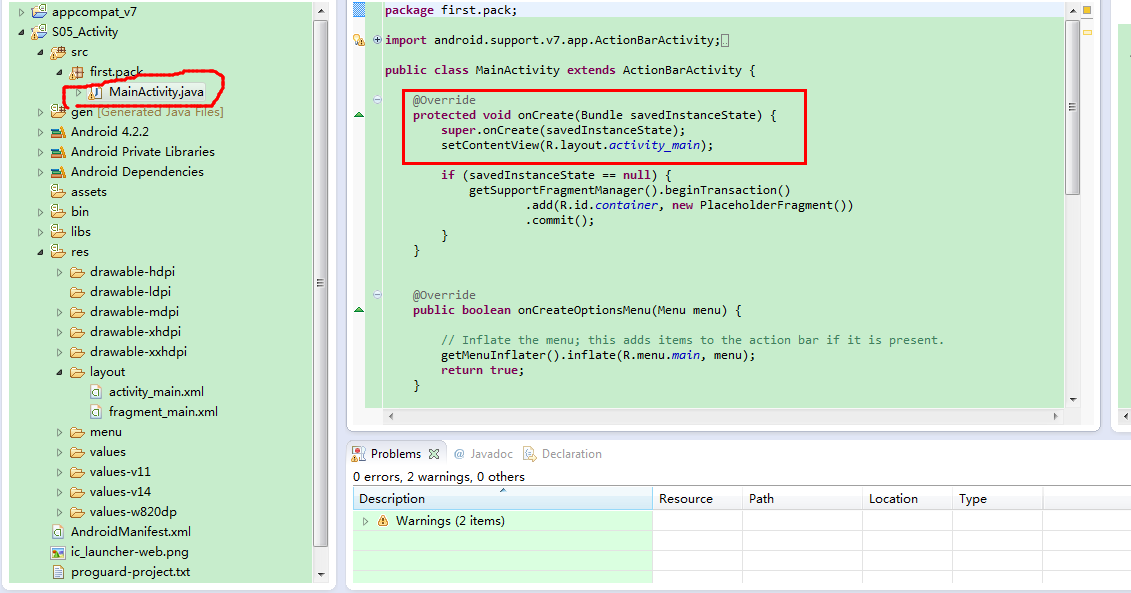The height and width of the screenshot is (593, 1131).
Task: Click the appcompat_v7 project icon
Action: coord(39,12)
